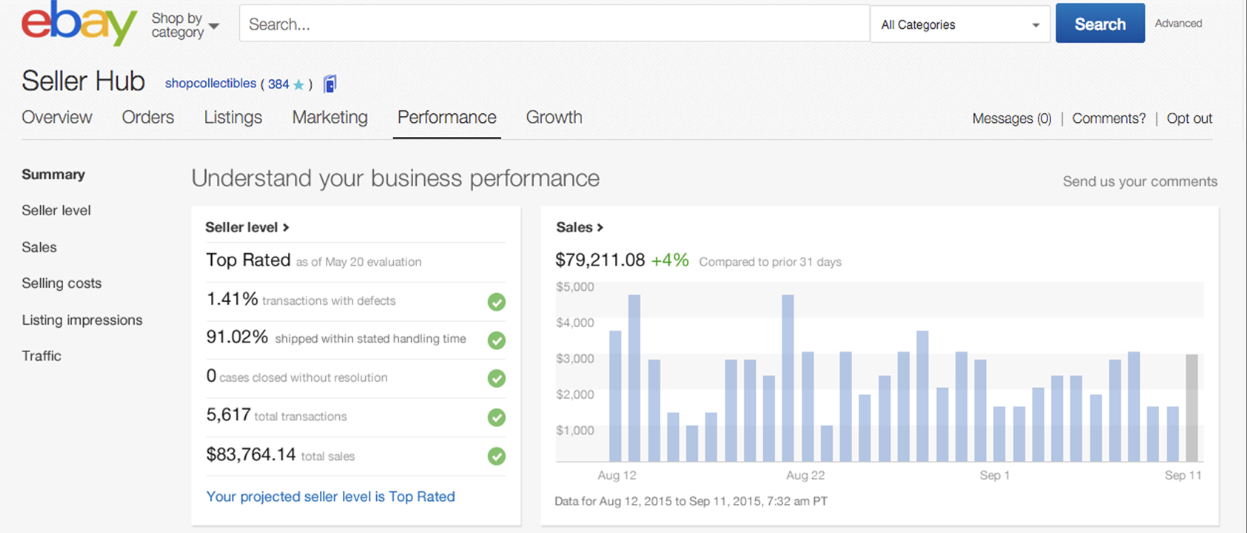Viewport: 1247px width, 533px height.
Task: Open the store icon next to shopcollectibles
Action: 330,84
